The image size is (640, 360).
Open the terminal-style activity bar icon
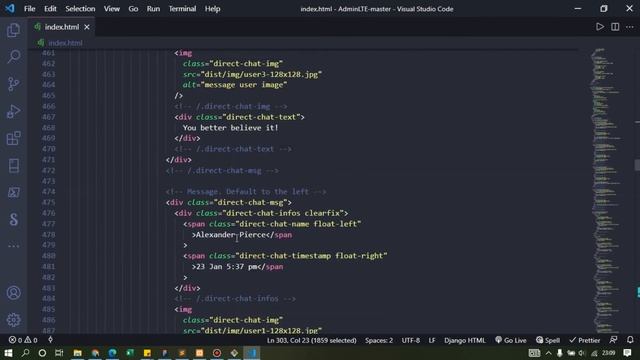13,192
